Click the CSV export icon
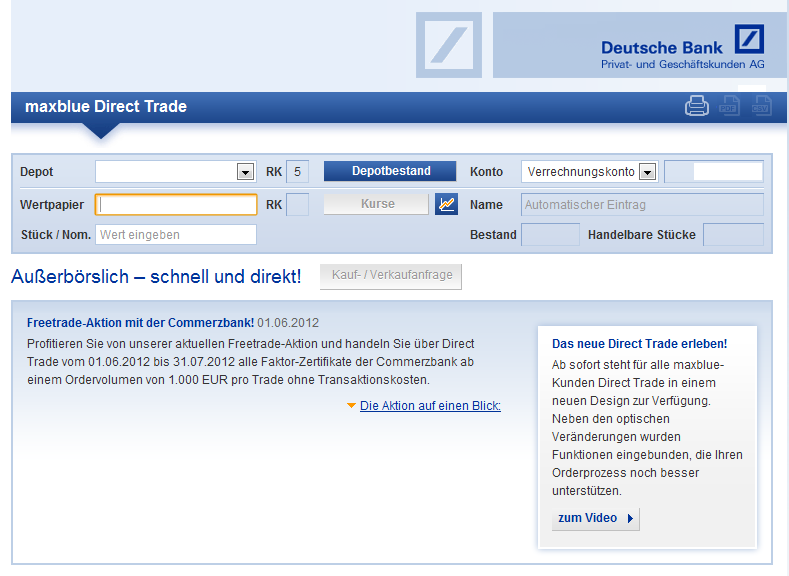The image size is (789, 576). (760, 106)
